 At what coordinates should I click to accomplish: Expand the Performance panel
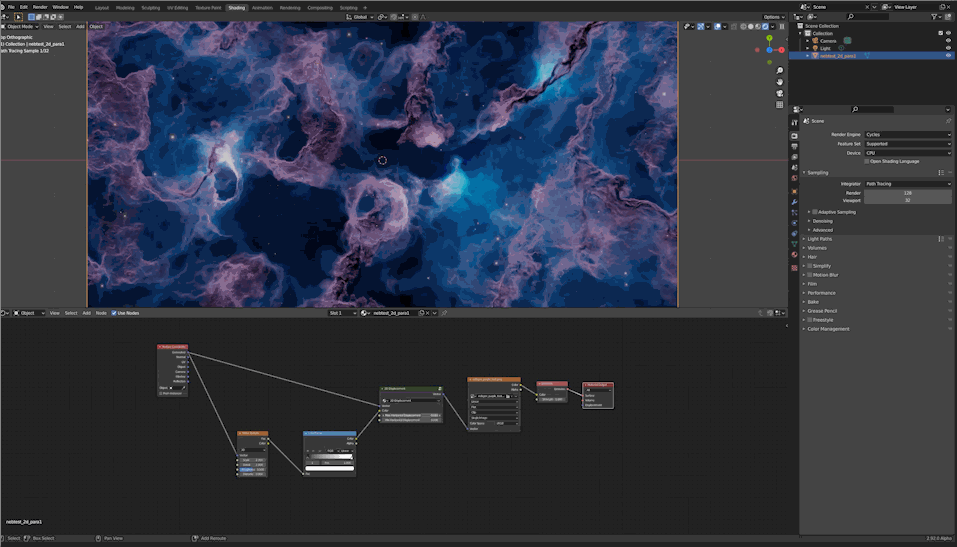pyautogui.click(x=821, y=292)
